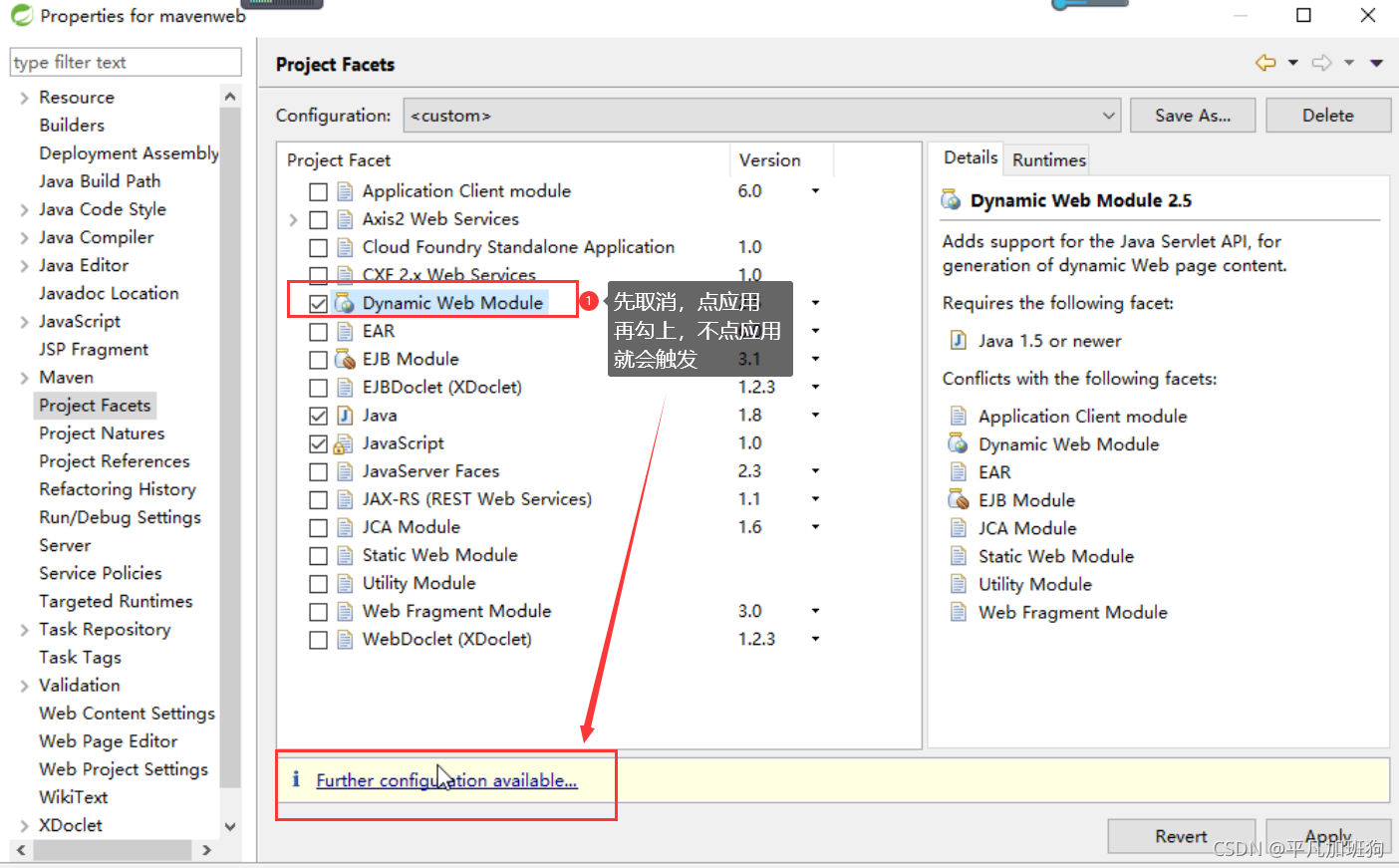Click the Utility Module icon in facet list

pos(345,583)
